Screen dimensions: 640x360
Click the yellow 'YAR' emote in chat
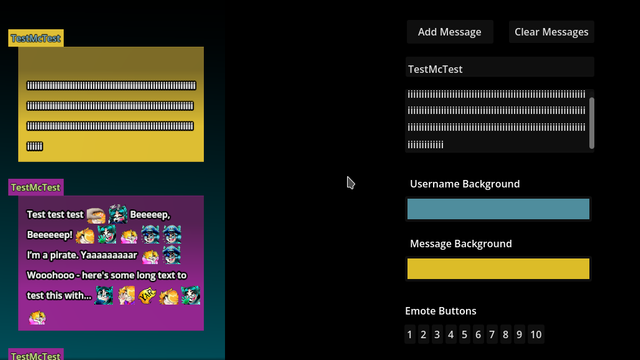pos(147,295)
